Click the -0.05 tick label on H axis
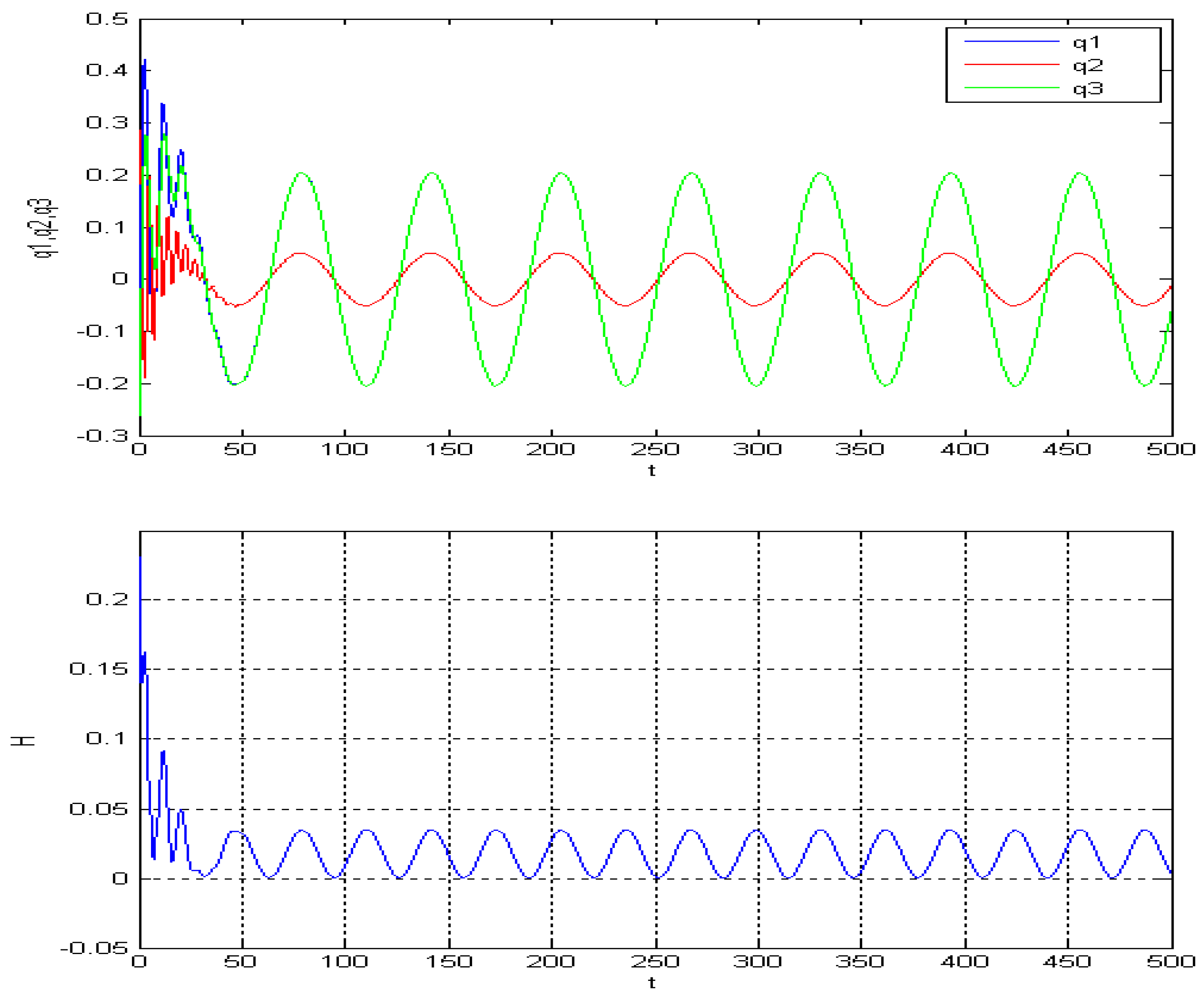Screen dimensions: 1204x997 [x=94, y=948]
